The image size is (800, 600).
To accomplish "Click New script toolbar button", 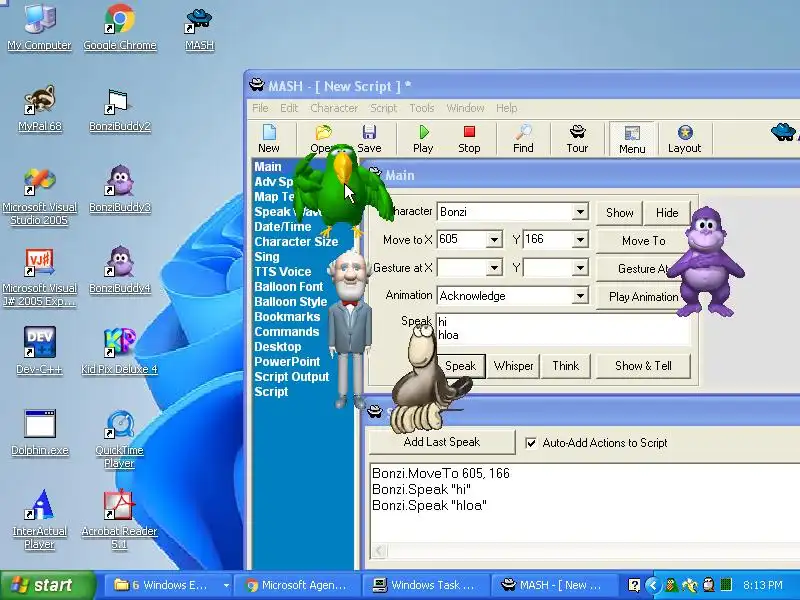I will tap(269, 139).
